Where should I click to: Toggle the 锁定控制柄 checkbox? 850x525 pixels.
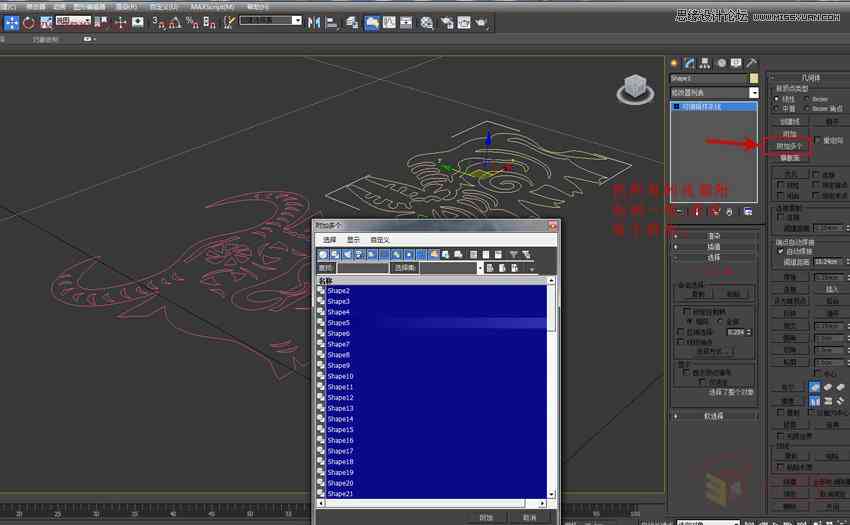687,311
